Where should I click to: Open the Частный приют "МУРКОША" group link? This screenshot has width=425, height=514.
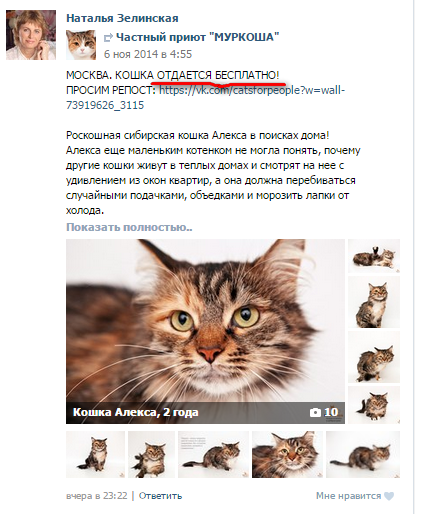click(x=198, y=37)
